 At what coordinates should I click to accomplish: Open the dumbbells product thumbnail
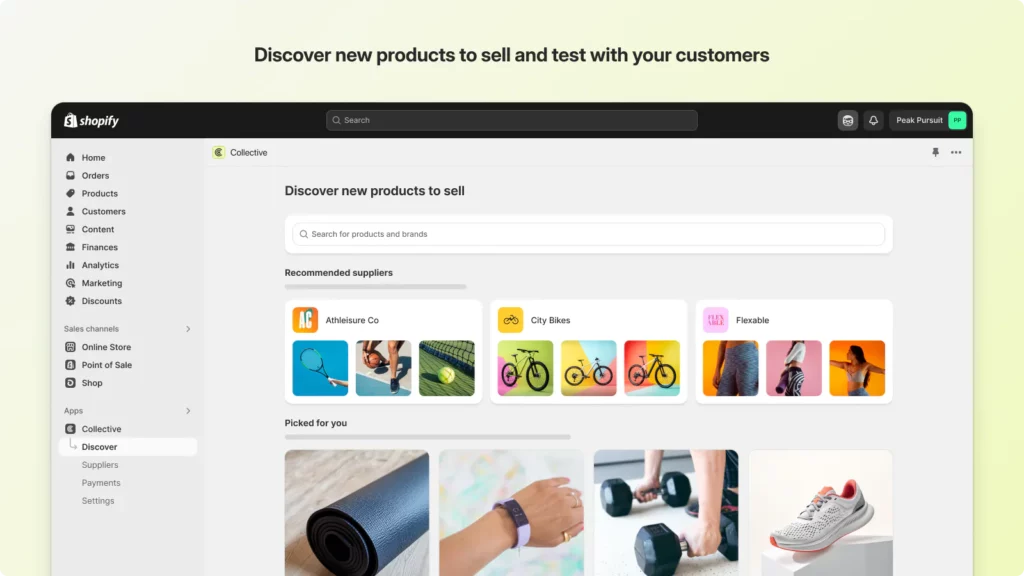[x=665, y=513]
